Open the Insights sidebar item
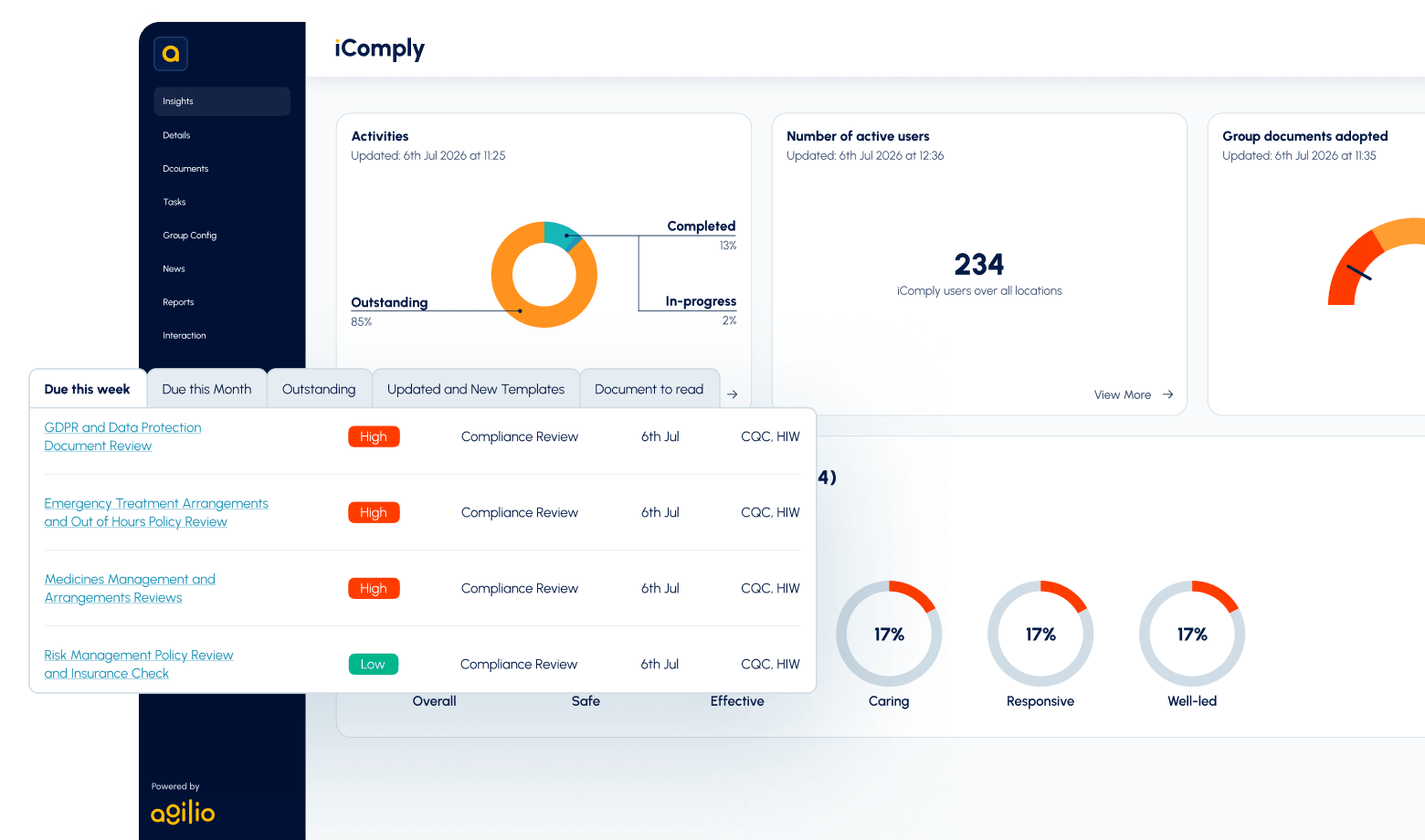The height and width of the screenshot is (840, 1425). (222, 101)
